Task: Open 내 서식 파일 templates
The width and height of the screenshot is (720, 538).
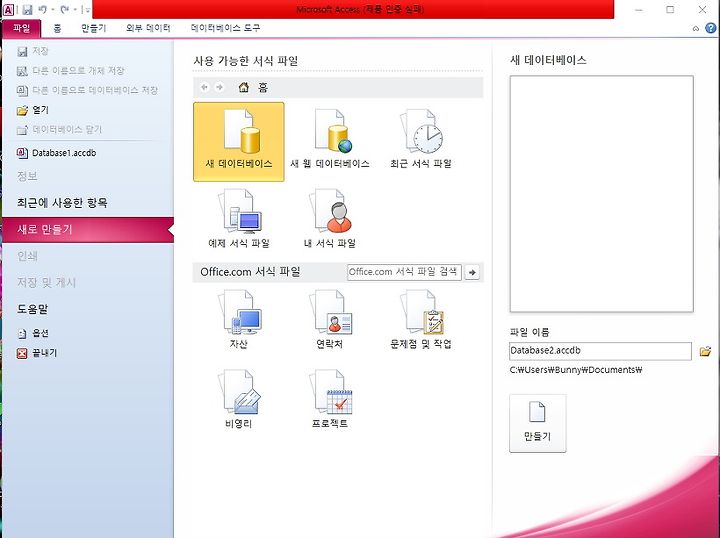Action: [x=330, y=218]
